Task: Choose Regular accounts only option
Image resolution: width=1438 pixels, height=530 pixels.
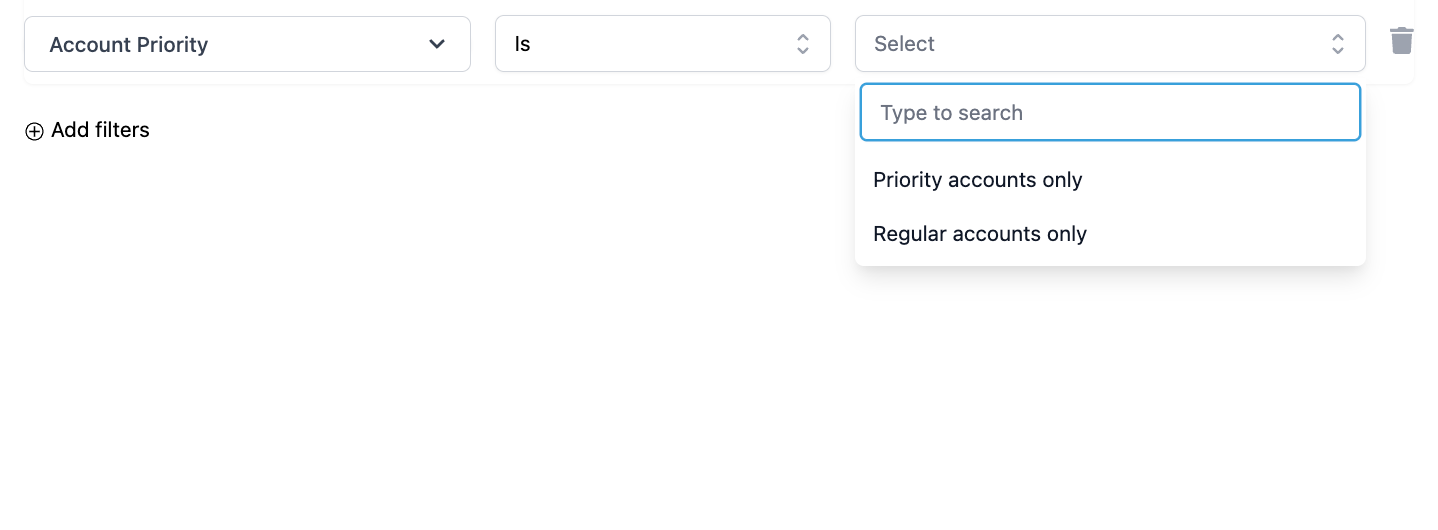Action: (1110, 234)
